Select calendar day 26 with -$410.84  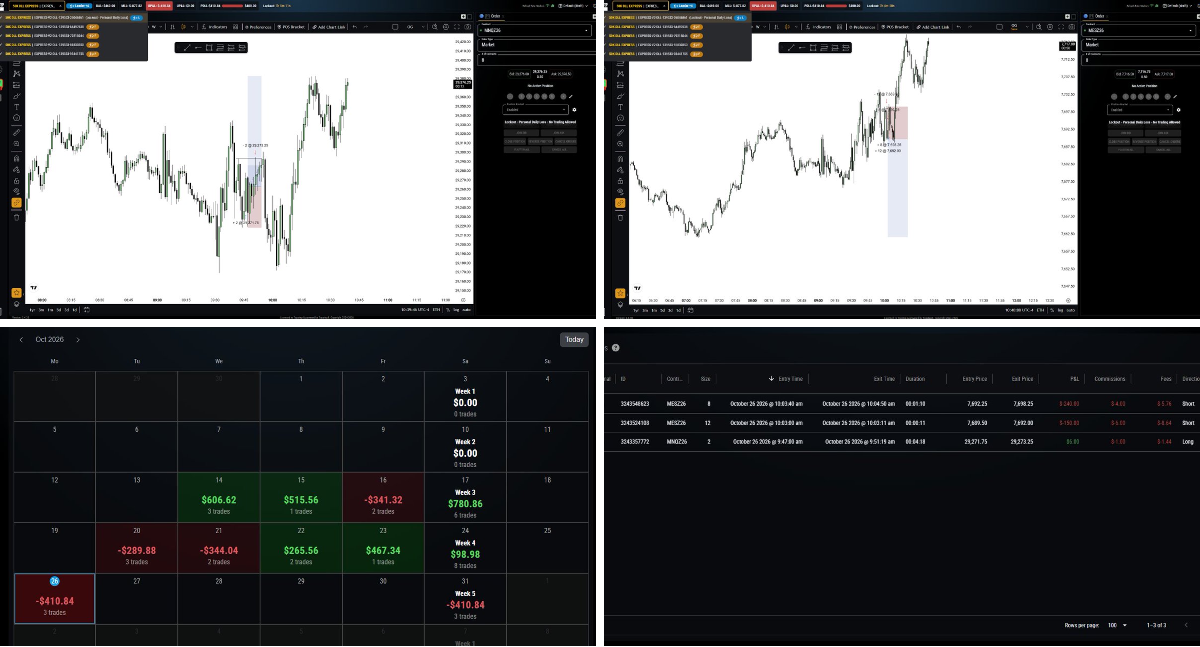click(55, 598)
